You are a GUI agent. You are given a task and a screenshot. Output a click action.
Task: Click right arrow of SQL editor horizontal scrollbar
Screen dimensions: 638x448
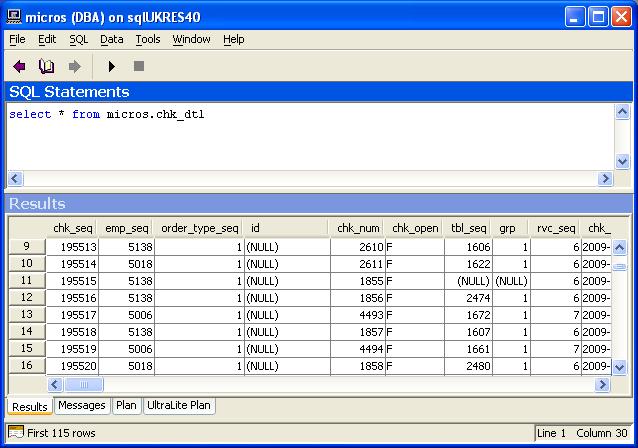coord(605,178)
